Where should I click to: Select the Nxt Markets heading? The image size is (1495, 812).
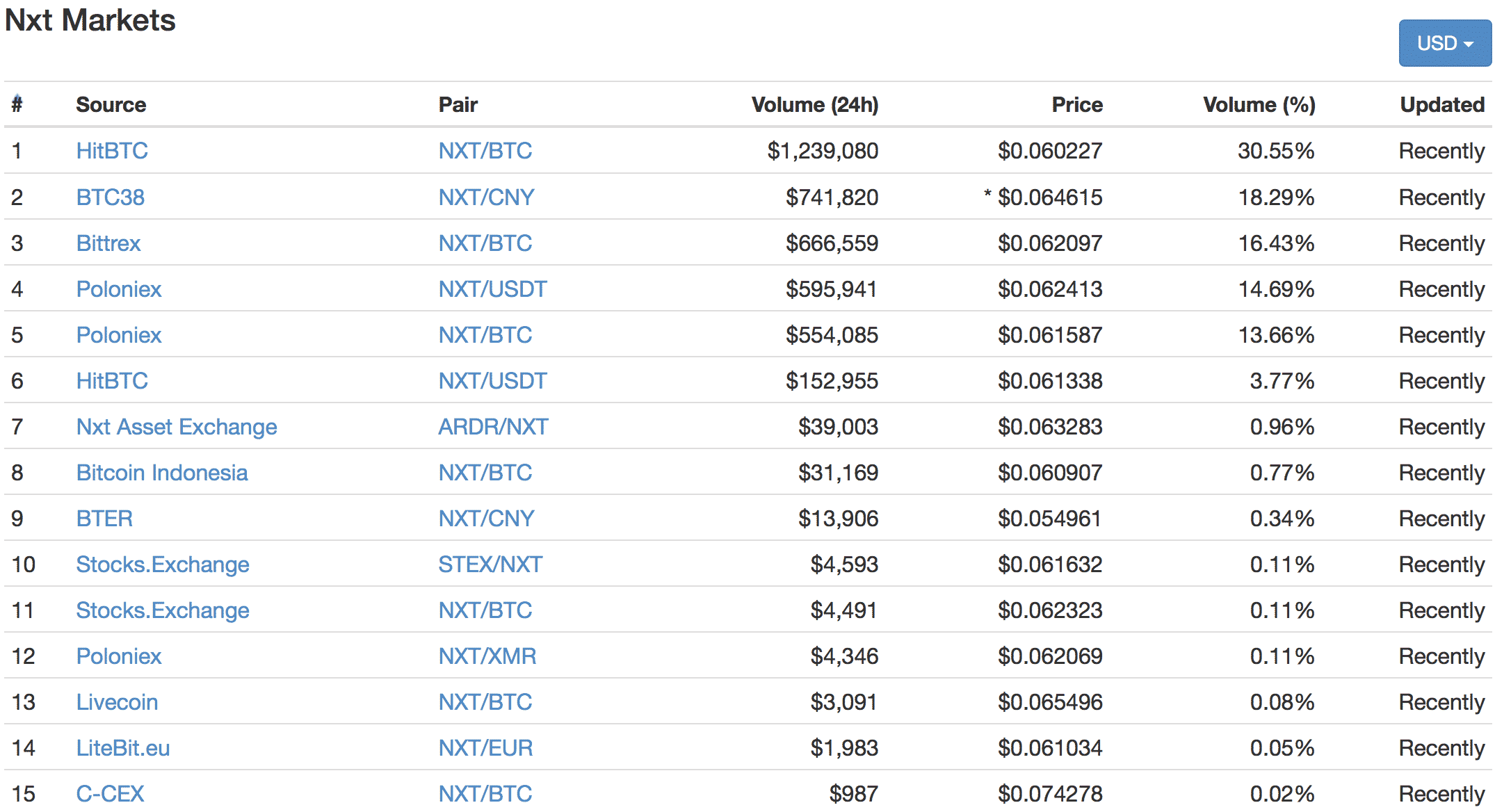pos(90,19)
